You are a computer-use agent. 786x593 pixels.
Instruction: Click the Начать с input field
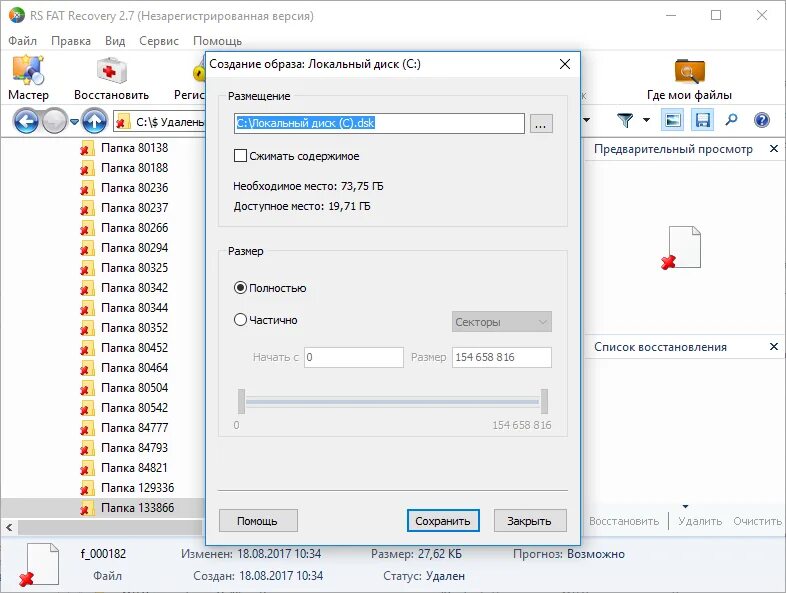point(353,357)
